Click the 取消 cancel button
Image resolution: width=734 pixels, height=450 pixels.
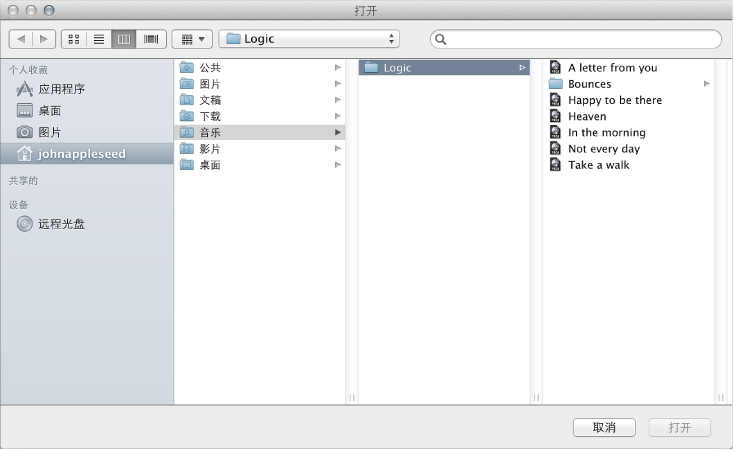pyautogui.click(x=604, y=428)
